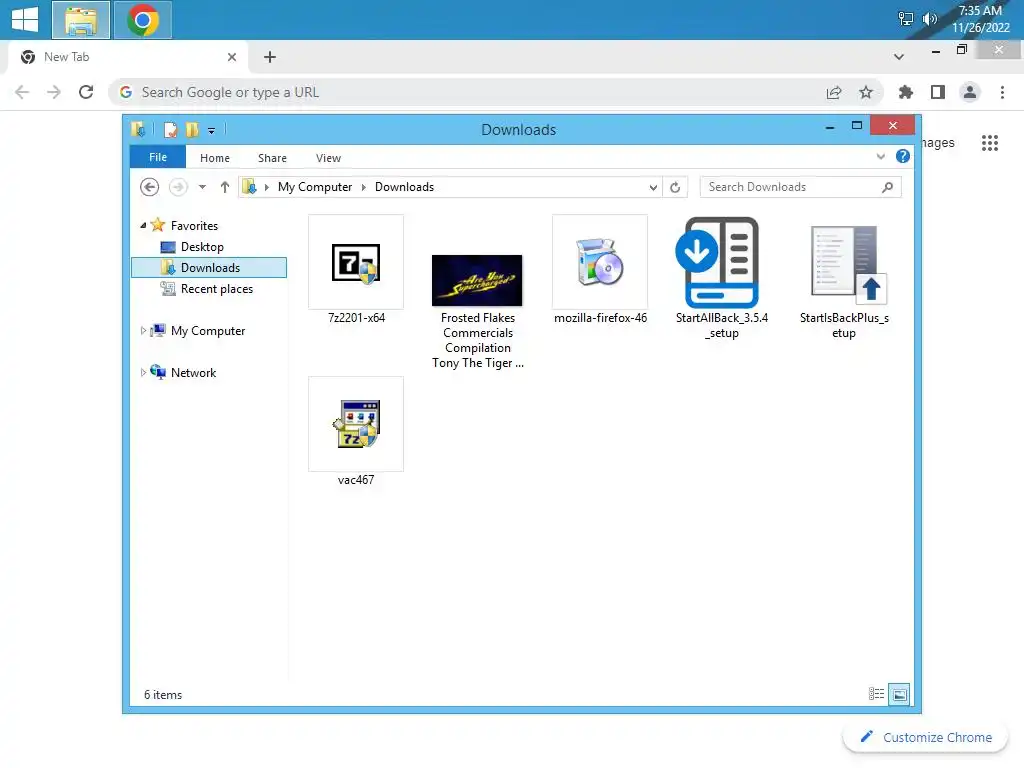1024x768 pixels.
Task: Open Chrome from the taskbar
Action: (x=143, y=20)
